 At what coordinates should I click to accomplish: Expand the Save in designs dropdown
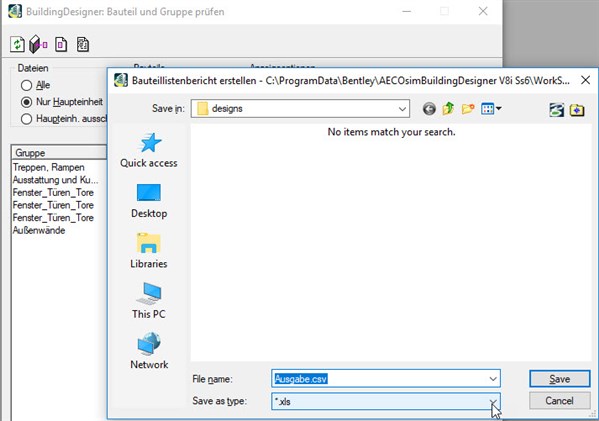pos(402,109)
